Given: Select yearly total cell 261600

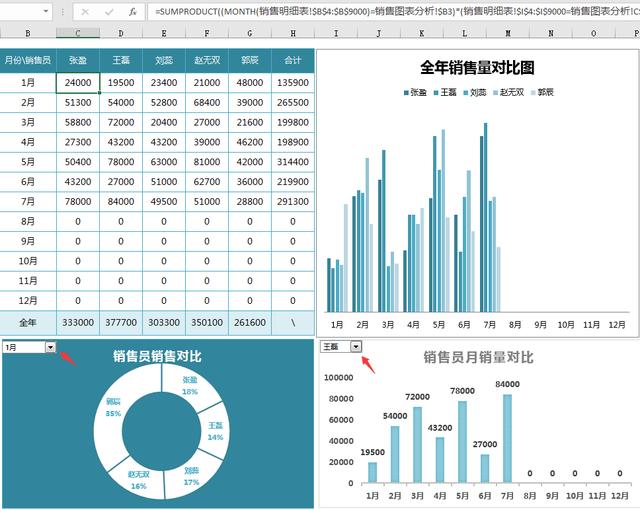Looking at the screenshot, I should [250, 323].
